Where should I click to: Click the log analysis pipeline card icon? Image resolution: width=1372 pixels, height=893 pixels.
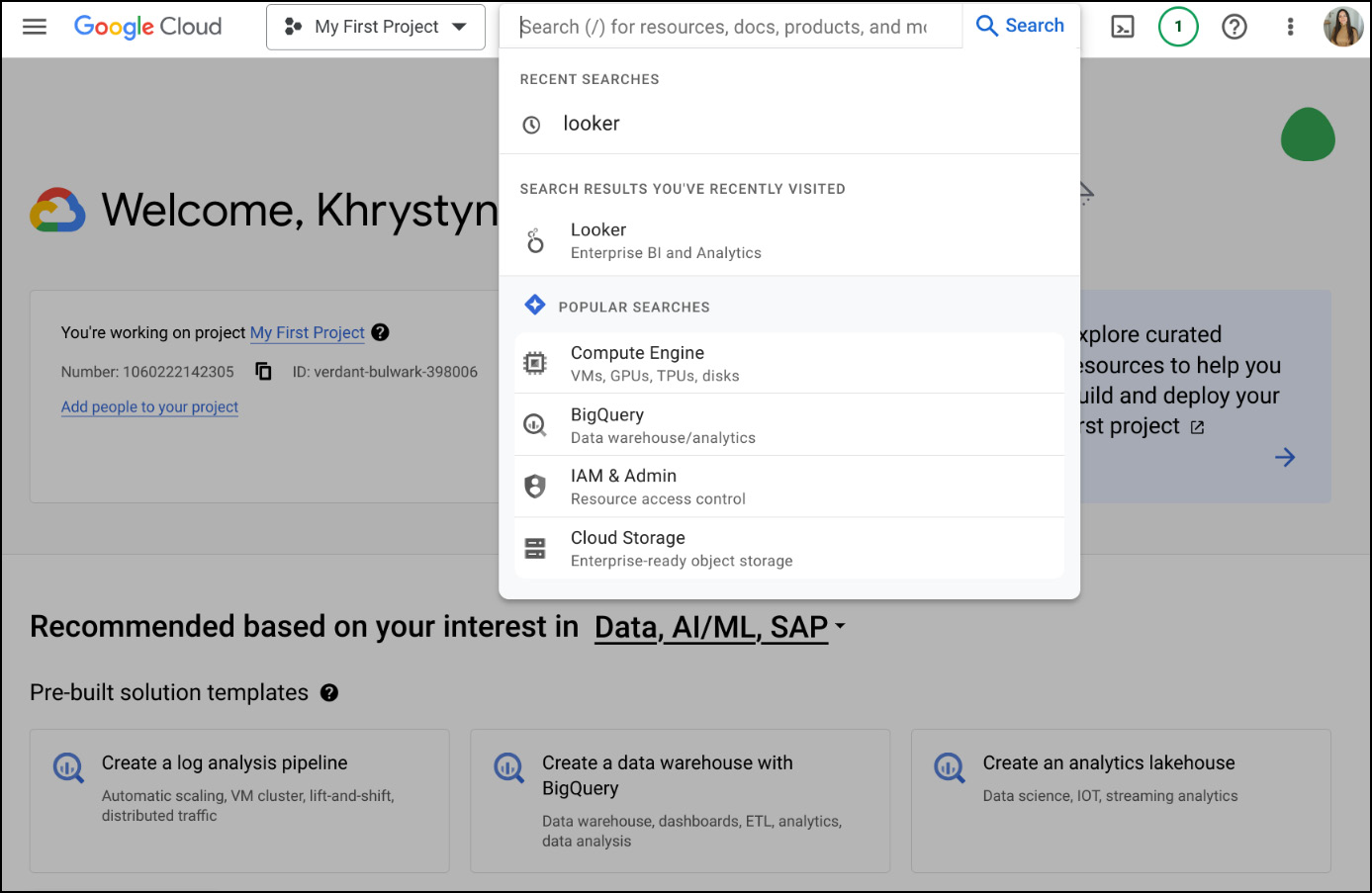(68, 767)
